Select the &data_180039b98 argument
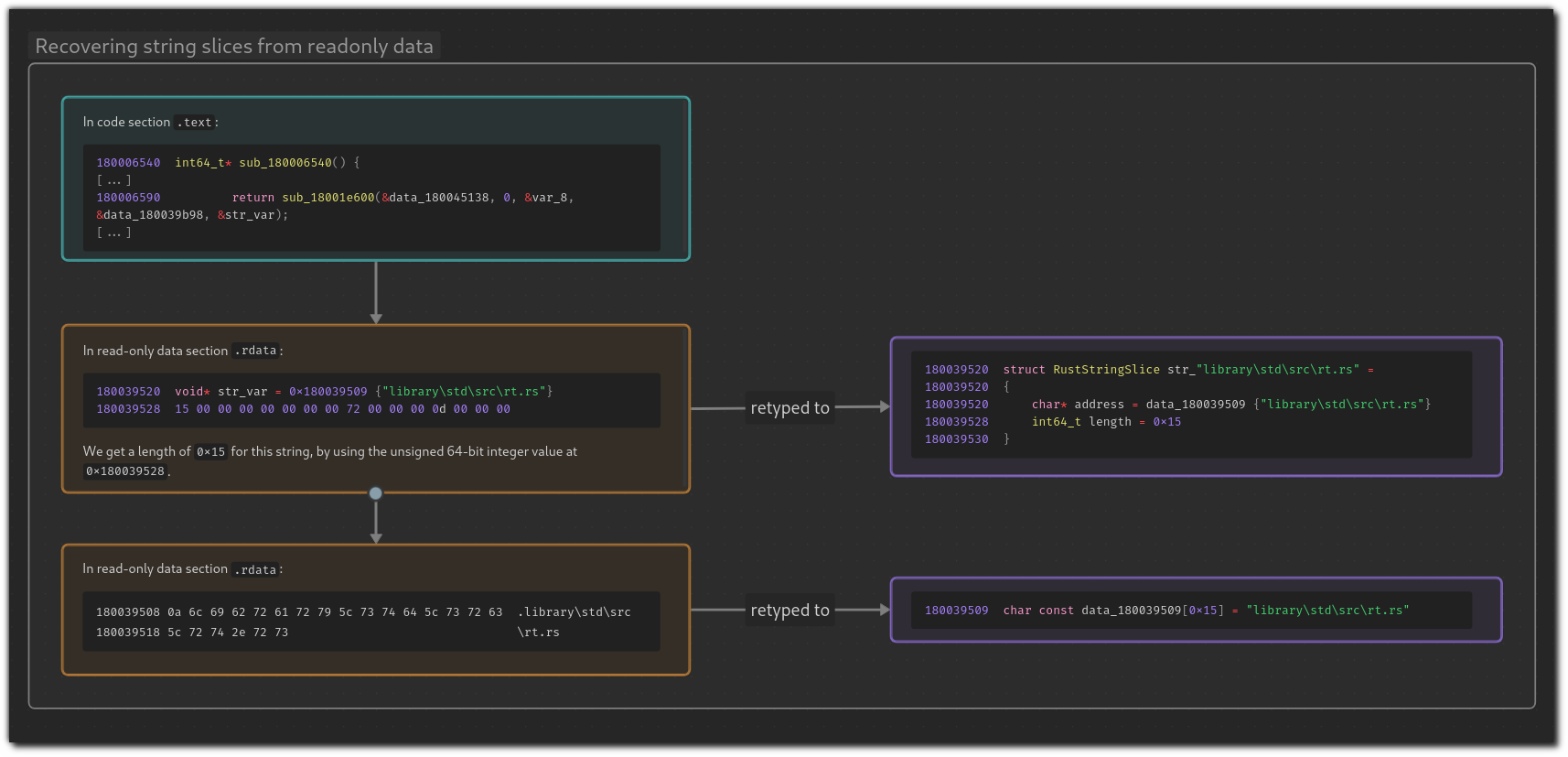Viewport: 1568px width, 757px height. click(150, 215)
